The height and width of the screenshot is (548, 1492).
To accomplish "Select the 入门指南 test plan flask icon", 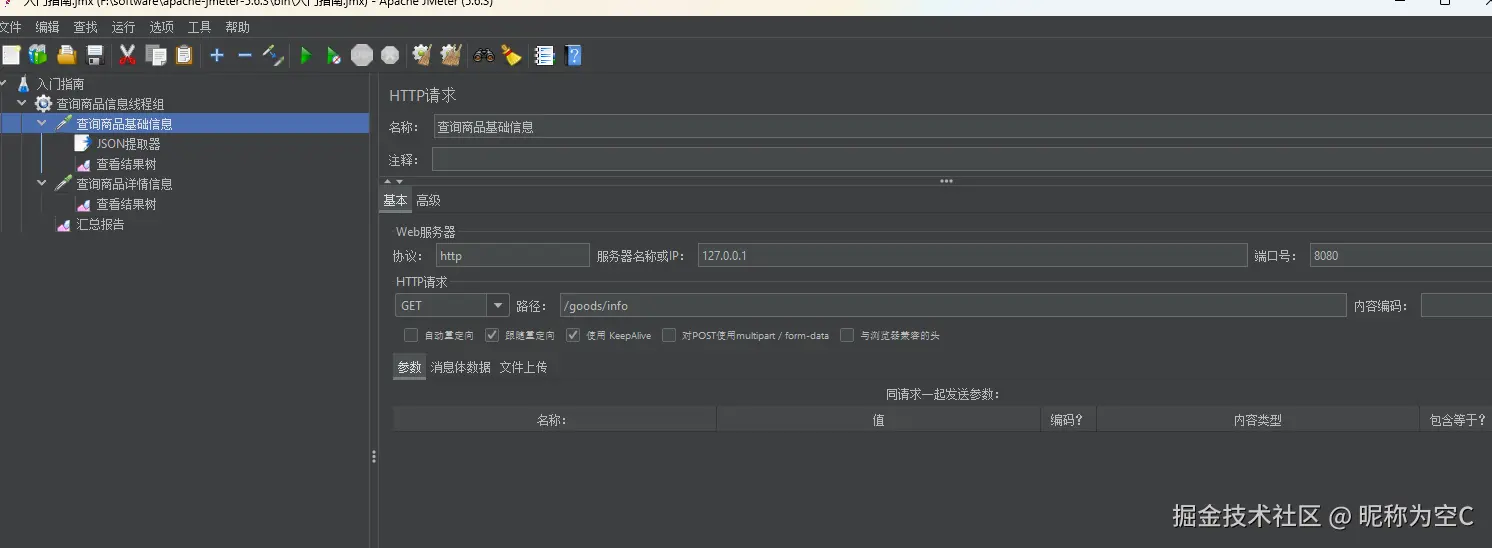I will (x=24, y=84).
